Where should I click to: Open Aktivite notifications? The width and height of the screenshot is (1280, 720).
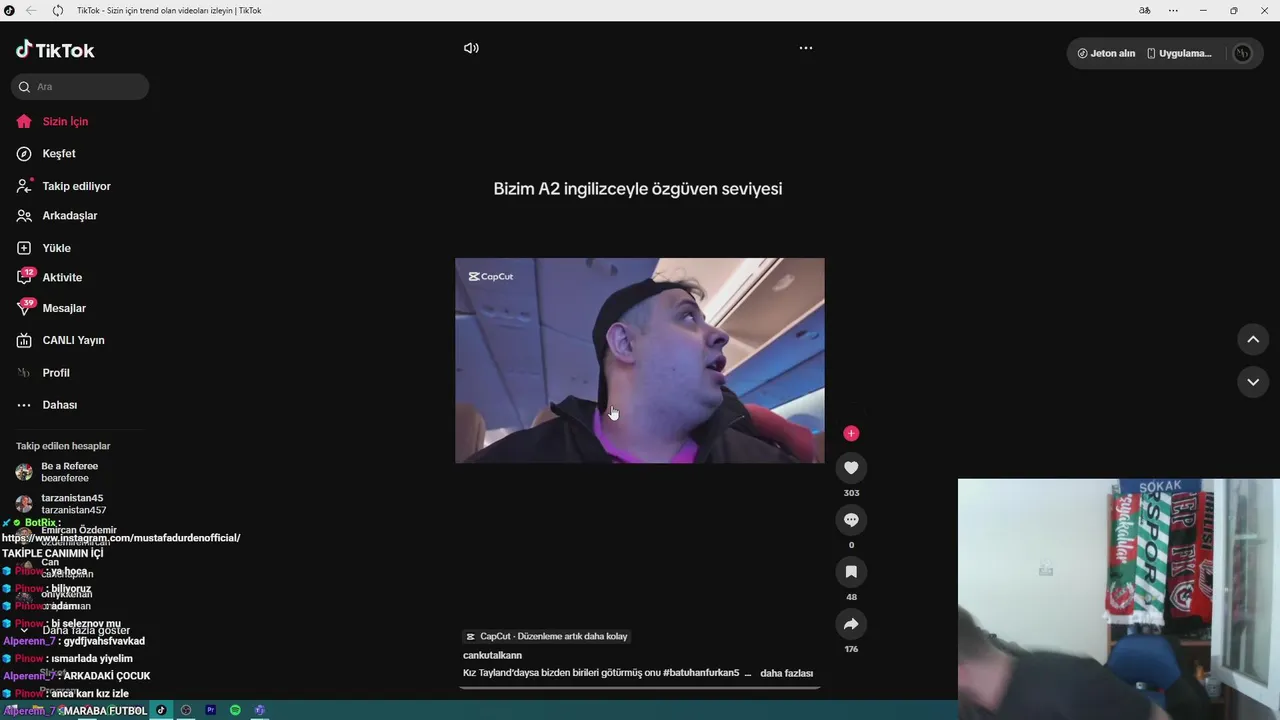point(62,278)
